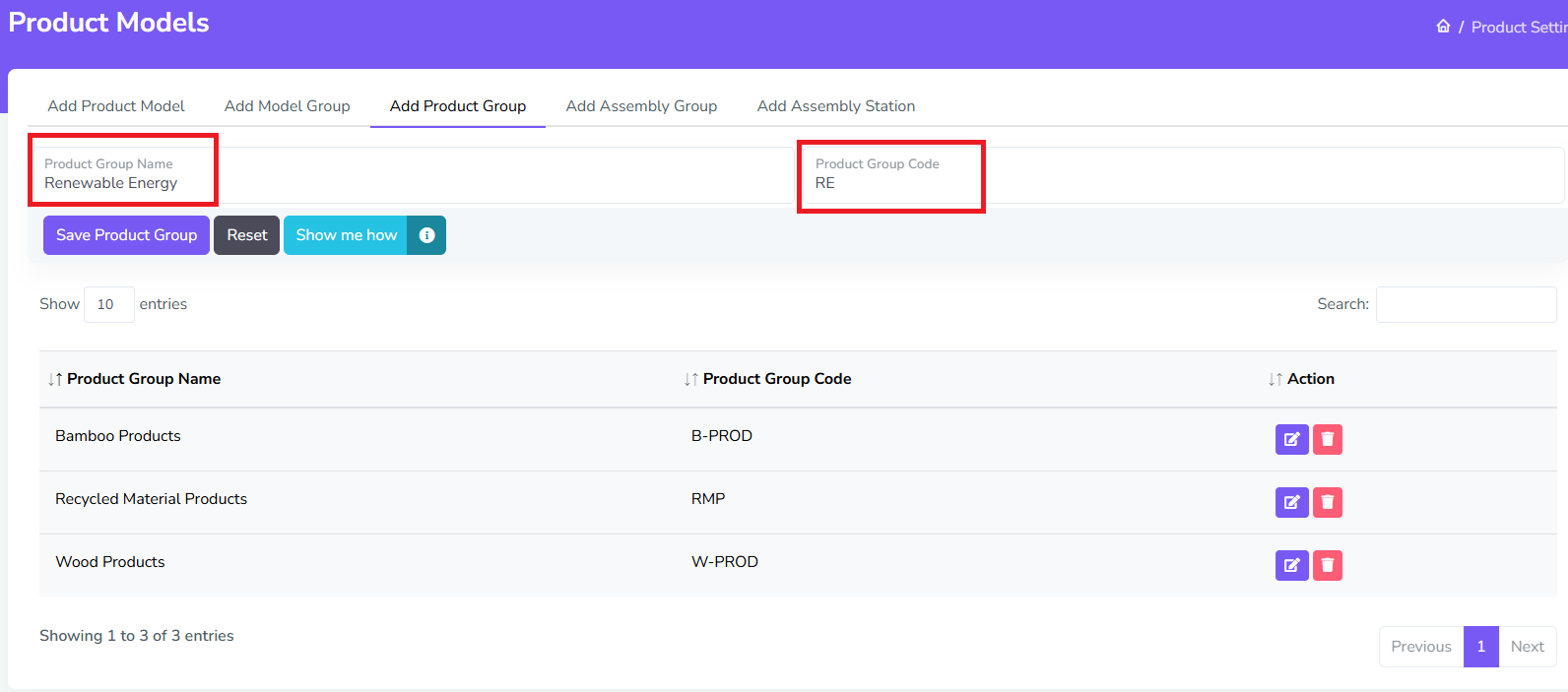The image size is (1568, 692).
Task: Edit the Recycled Material Products row
Action: (1291, 502)
